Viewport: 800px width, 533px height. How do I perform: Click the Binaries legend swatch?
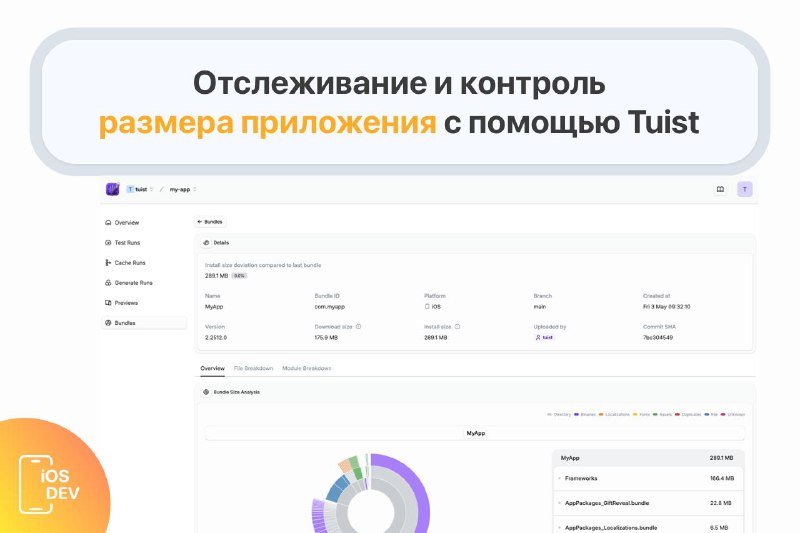[x=577, y=415]
